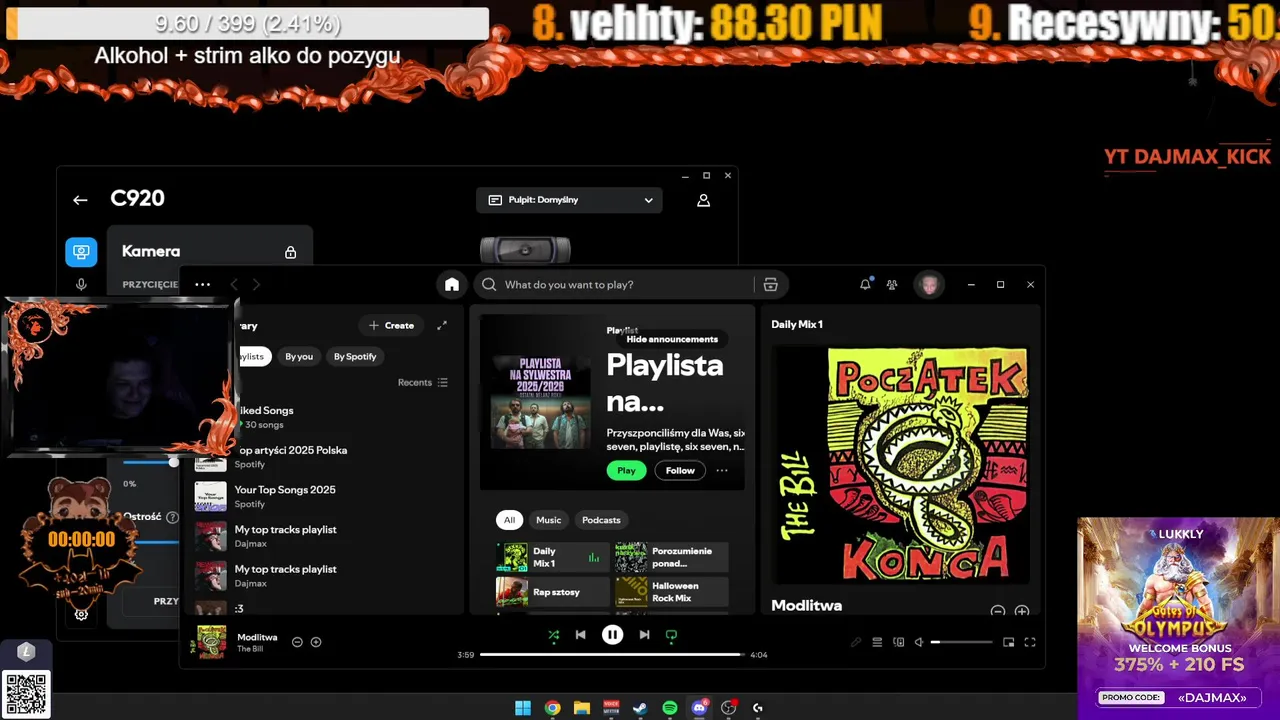The width and height of the screenshot is (1280, 720).
Task: Open the Recents sort and view dropdown
Action: click(x=423, y=382)
